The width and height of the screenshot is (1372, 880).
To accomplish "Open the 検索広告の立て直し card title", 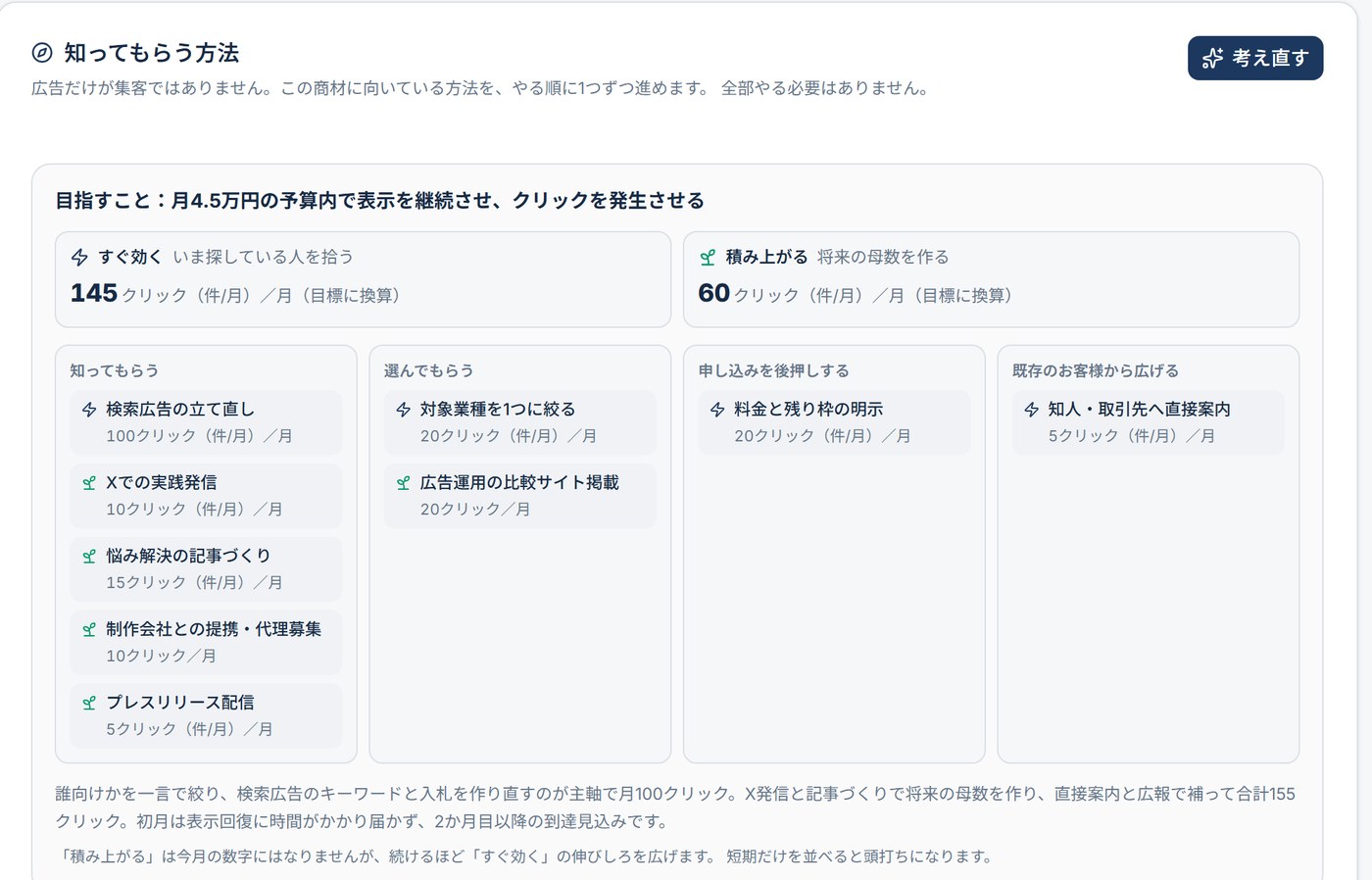I will pos(180,410).
